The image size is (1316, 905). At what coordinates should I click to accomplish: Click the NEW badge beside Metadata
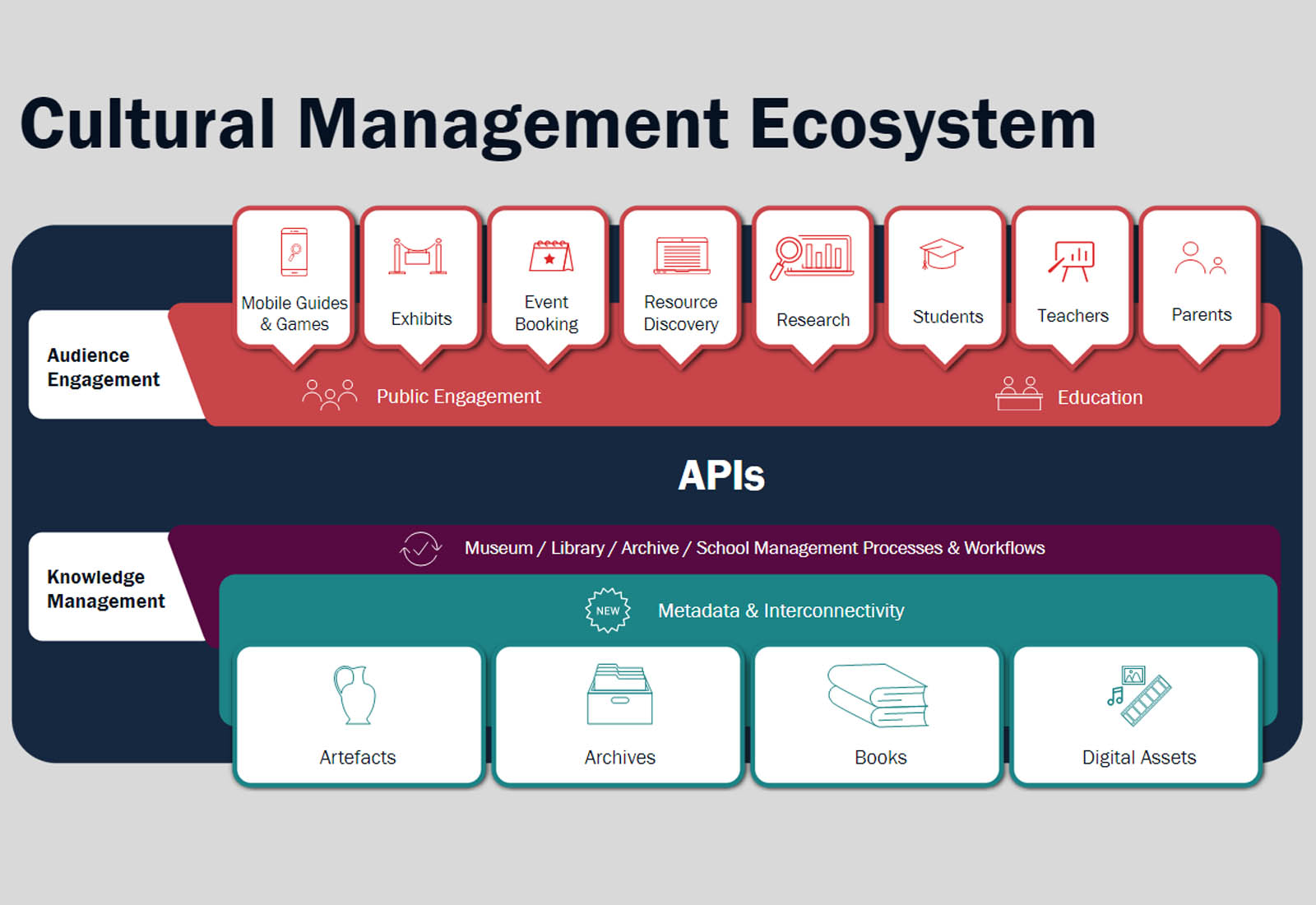(x=608, y=610)
